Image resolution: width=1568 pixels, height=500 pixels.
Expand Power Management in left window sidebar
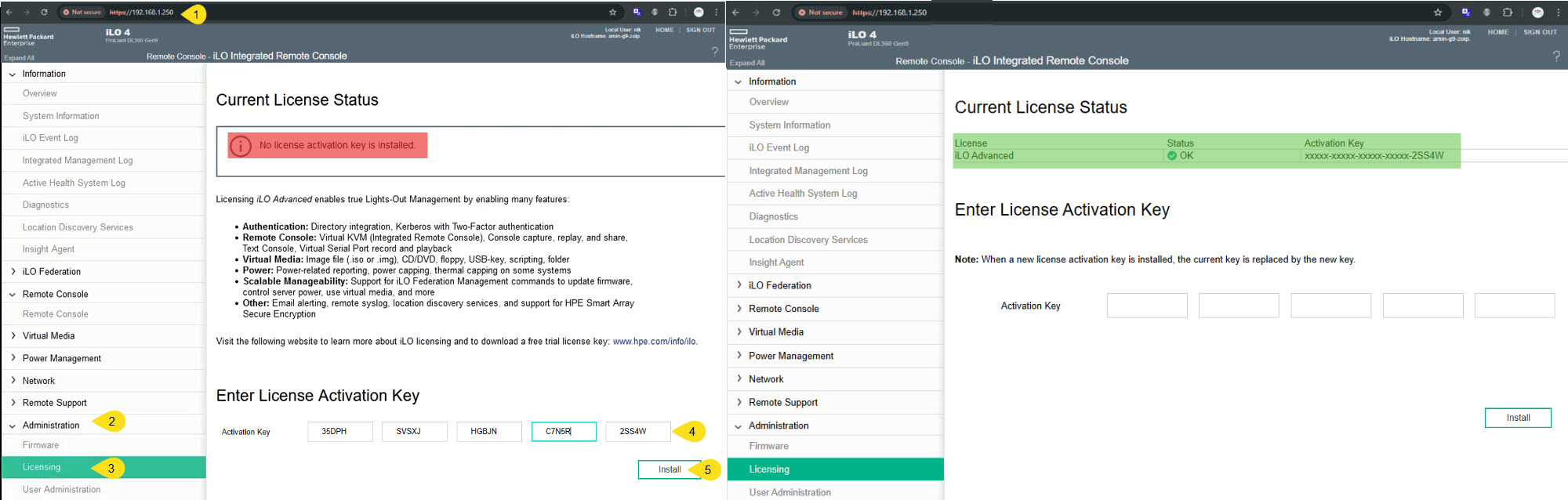click(x=13, y=359)
